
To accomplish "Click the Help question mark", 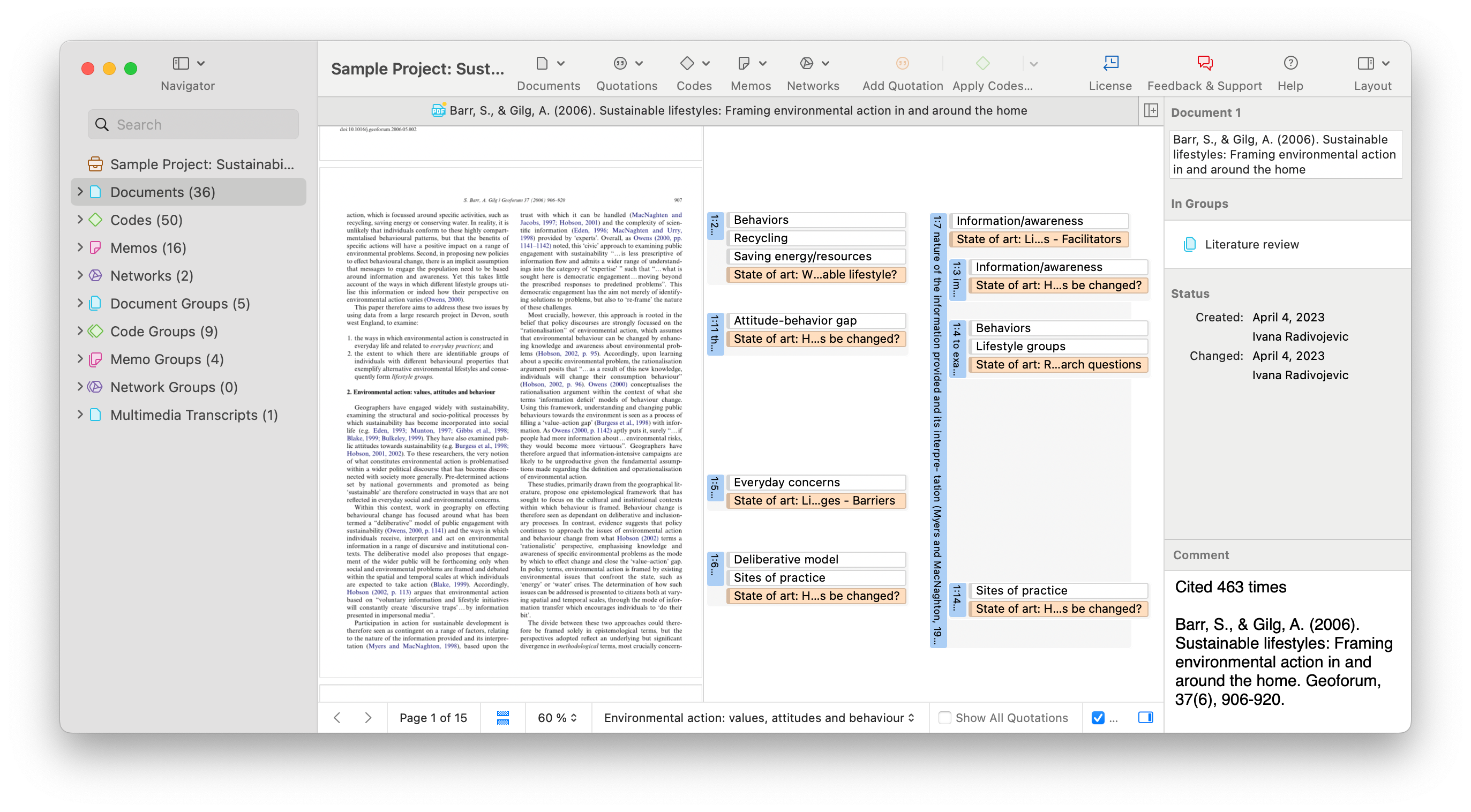I will pyautogui.click(x=1290, y=63).
